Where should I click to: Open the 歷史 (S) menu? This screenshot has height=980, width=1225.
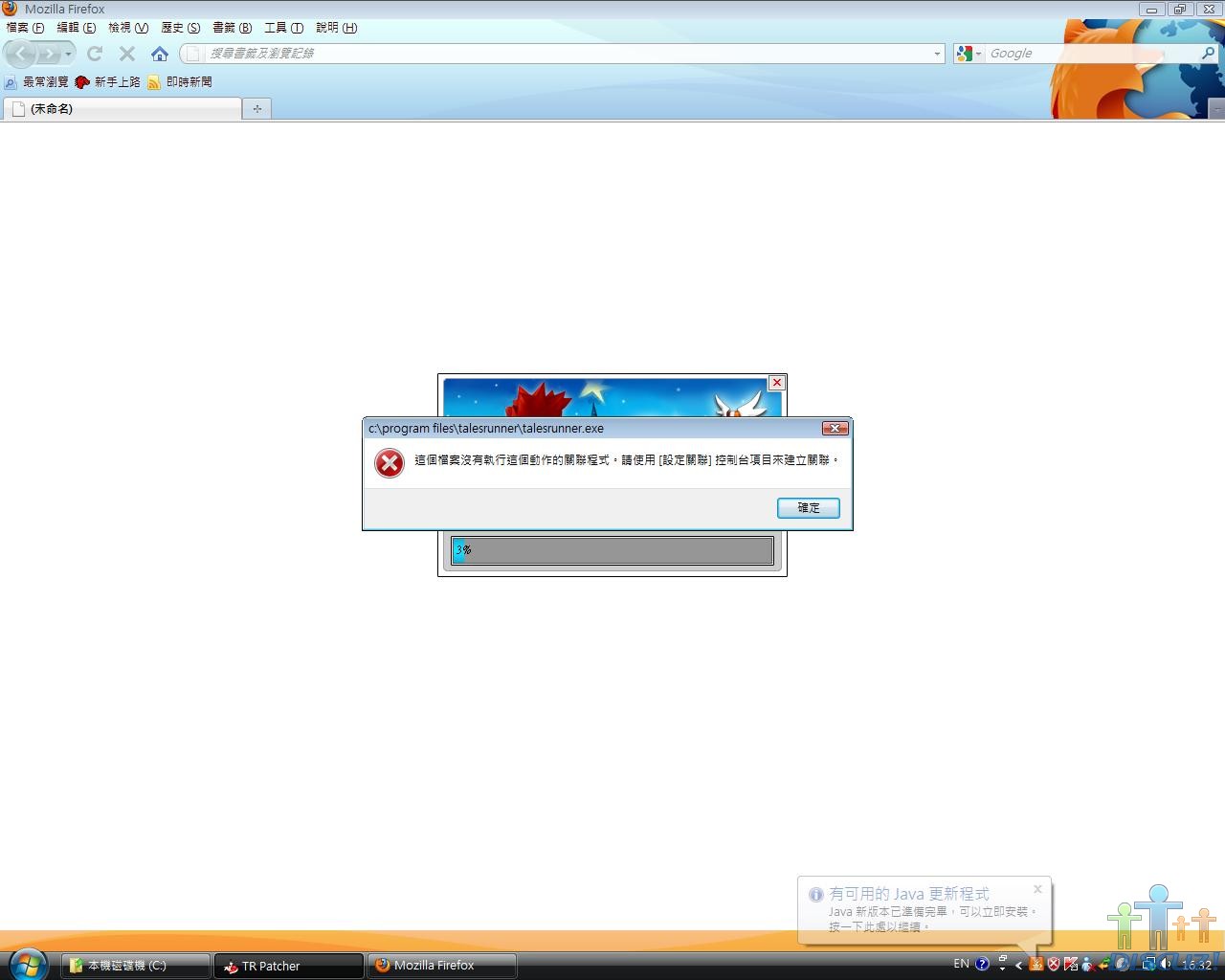tap(181, 28)
